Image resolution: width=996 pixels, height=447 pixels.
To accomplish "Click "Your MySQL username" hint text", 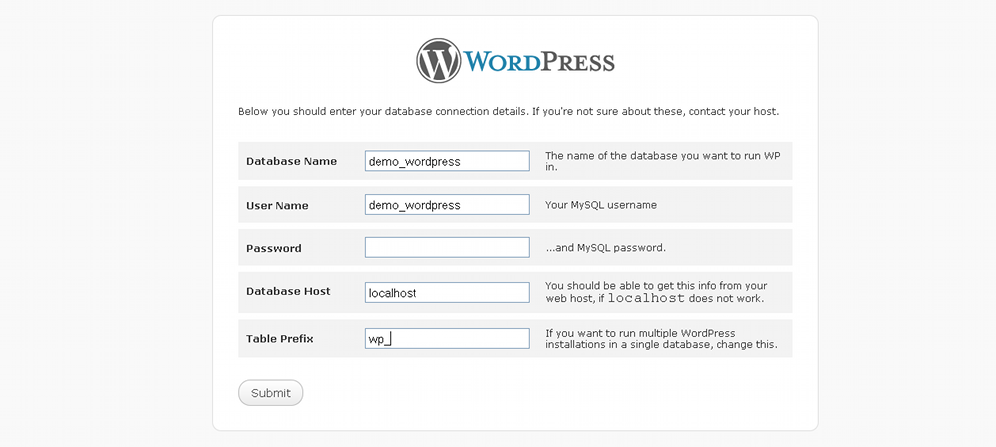I will coord(601,205).
